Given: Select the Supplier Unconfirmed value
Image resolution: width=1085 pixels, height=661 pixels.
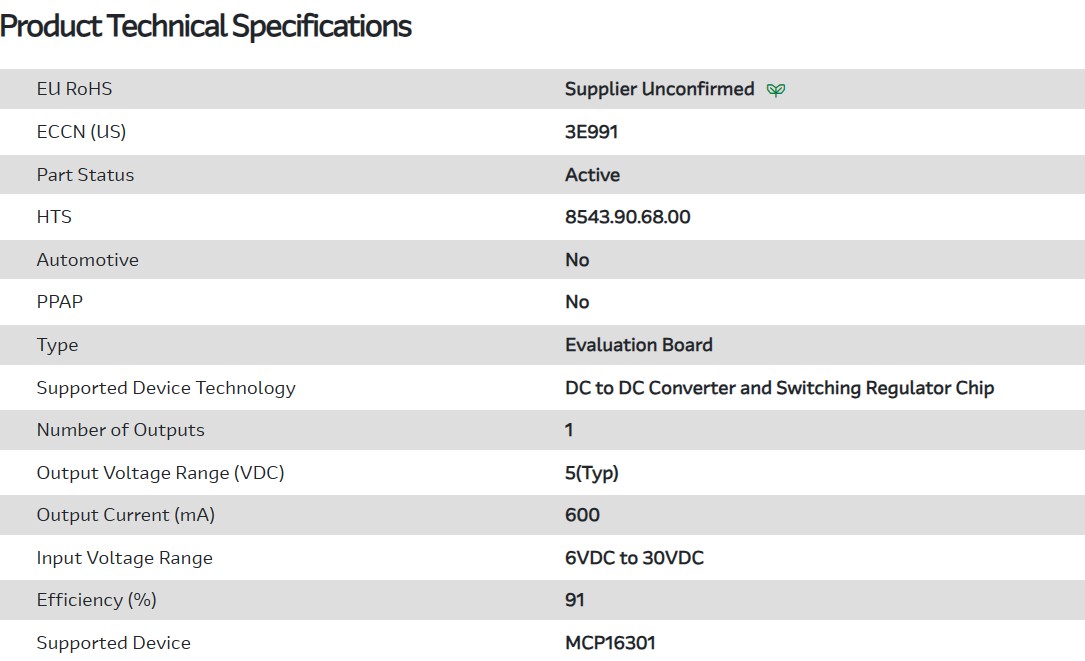Looking at the screenshot, I should click(x=659, y=89).
